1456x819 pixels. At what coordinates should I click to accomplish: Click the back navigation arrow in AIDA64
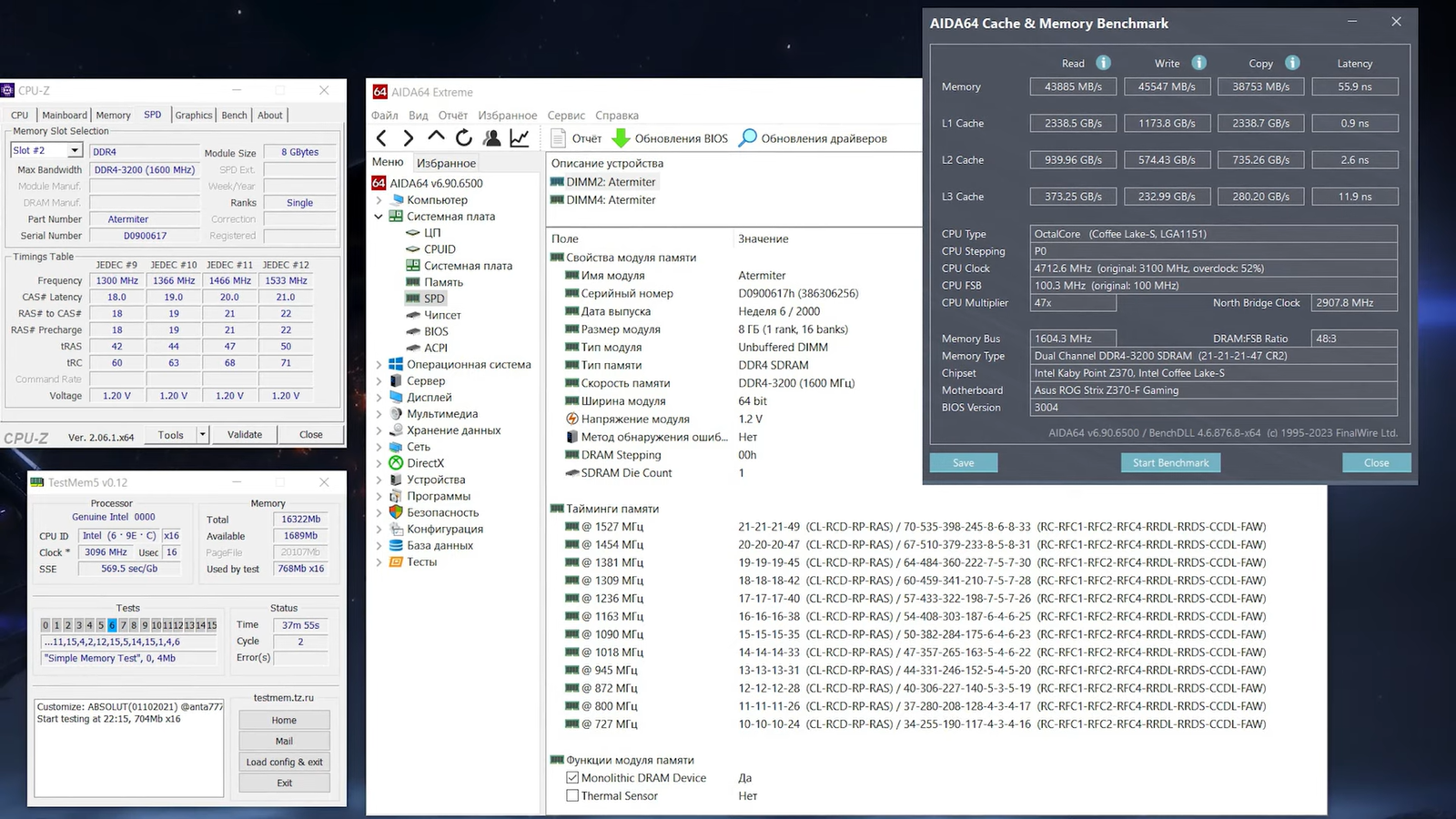coord(381,138)
